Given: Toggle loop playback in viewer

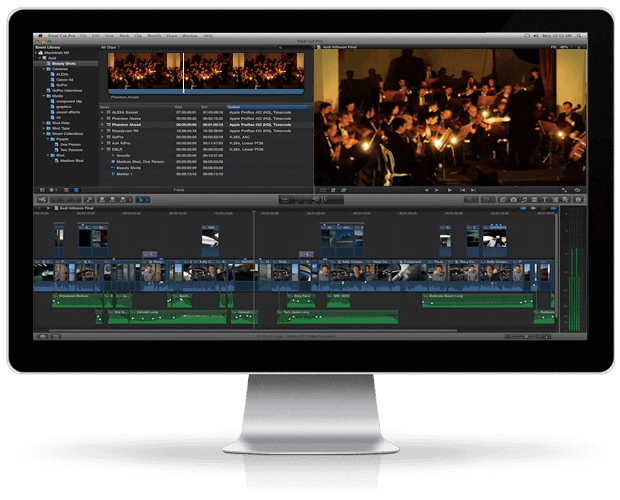Looking at the screenshot, I should click(x=577, y=190).
